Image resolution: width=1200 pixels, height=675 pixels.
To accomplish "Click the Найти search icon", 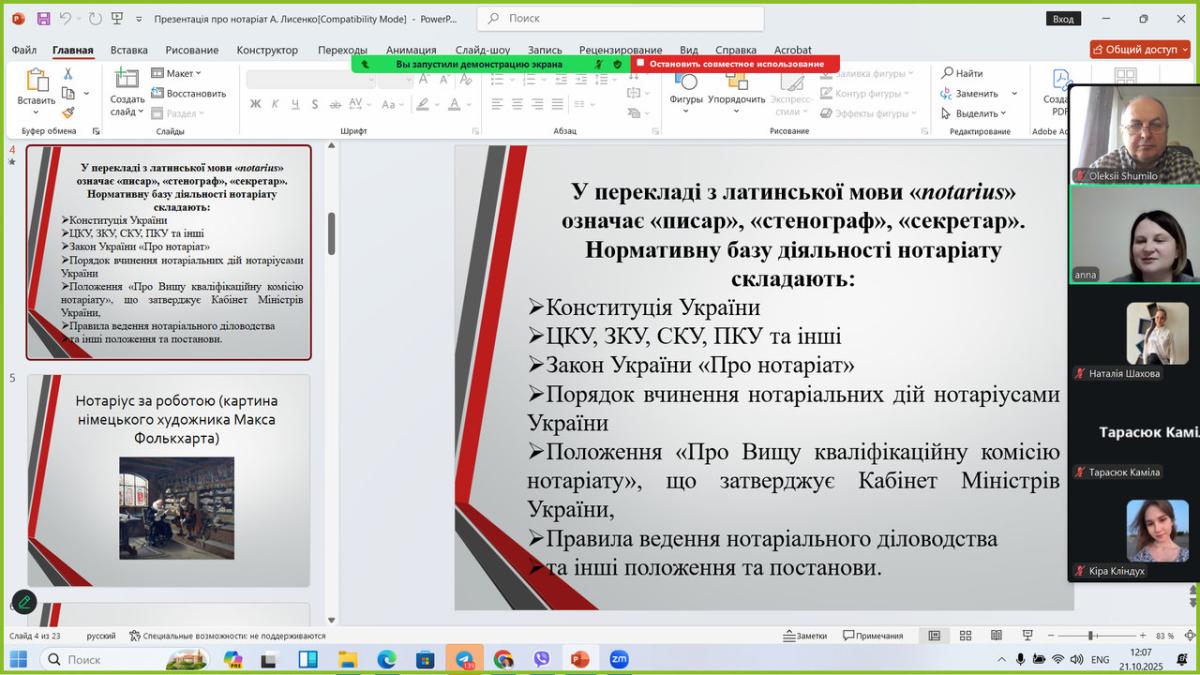I will pos(962,73).
